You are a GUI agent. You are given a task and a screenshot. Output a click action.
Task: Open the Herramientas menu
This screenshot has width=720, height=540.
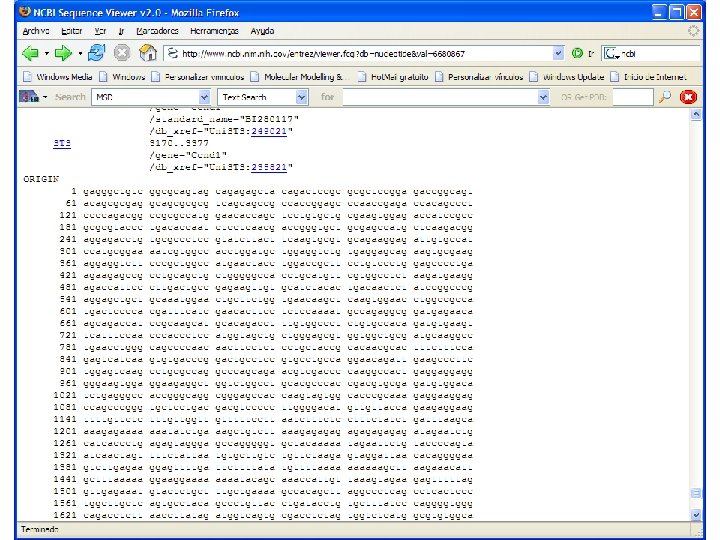click(214, 31)
